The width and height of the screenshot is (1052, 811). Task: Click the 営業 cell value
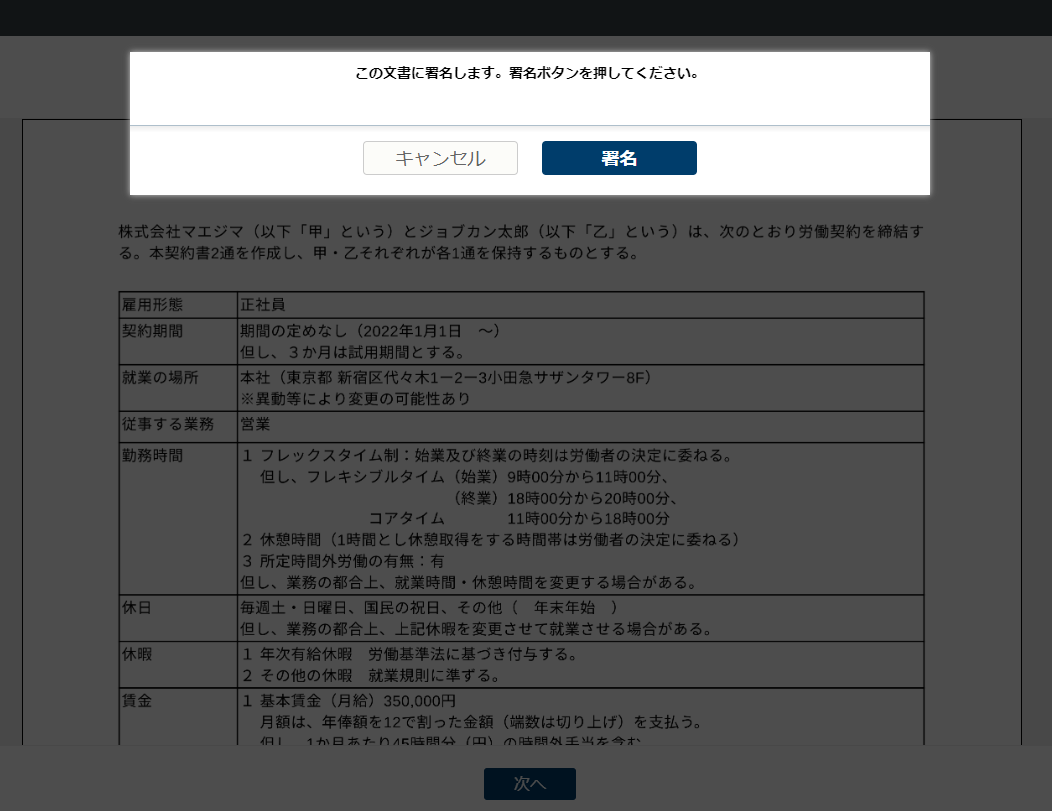256,424
